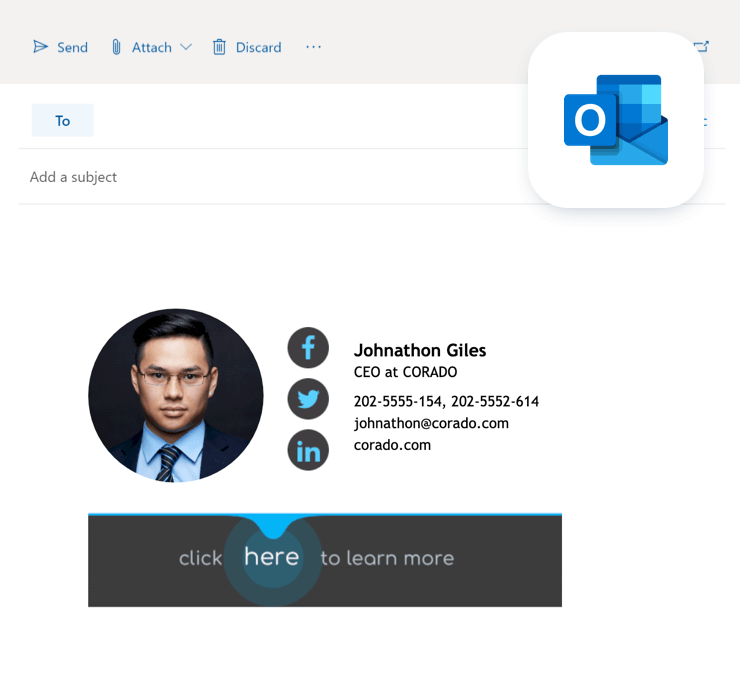Open the Attach dropdown arrow

pos(186,47)
